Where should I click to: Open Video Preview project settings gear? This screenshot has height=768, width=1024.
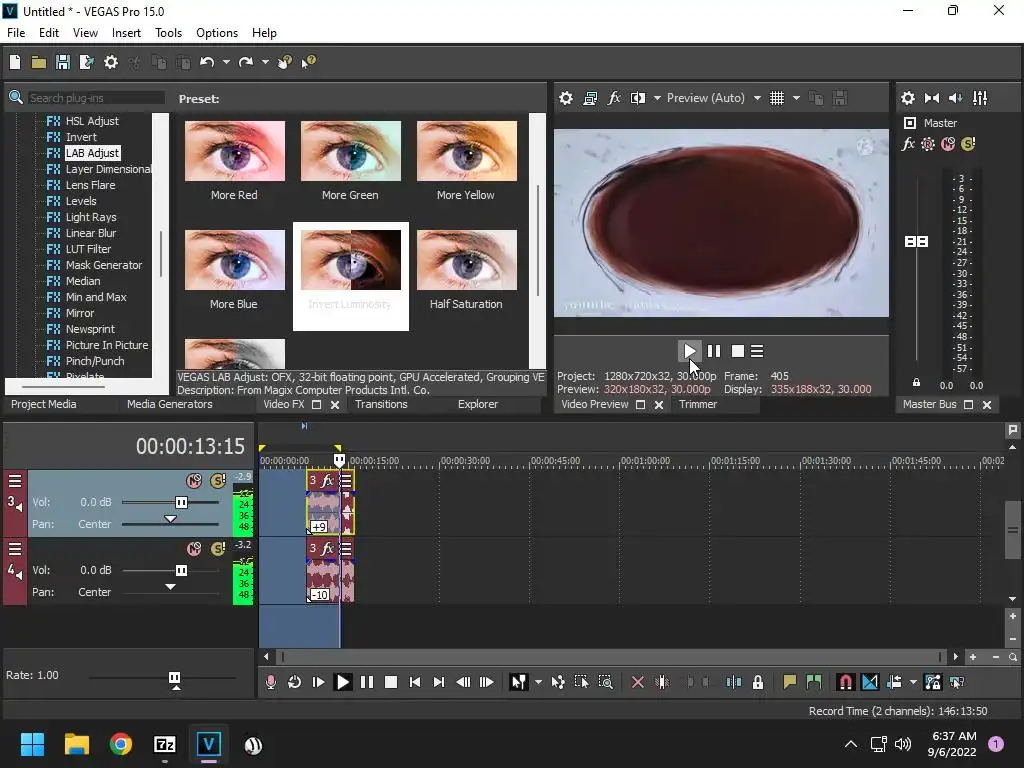[x=566, y=98]
